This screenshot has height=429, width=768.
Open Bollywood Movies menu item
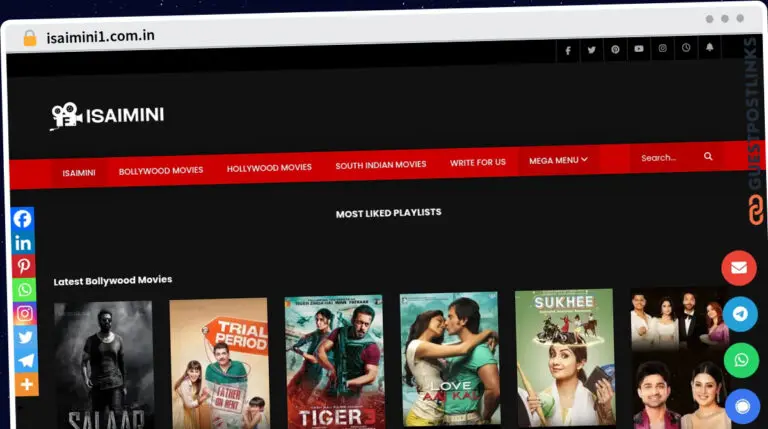[x=161, y=170]
